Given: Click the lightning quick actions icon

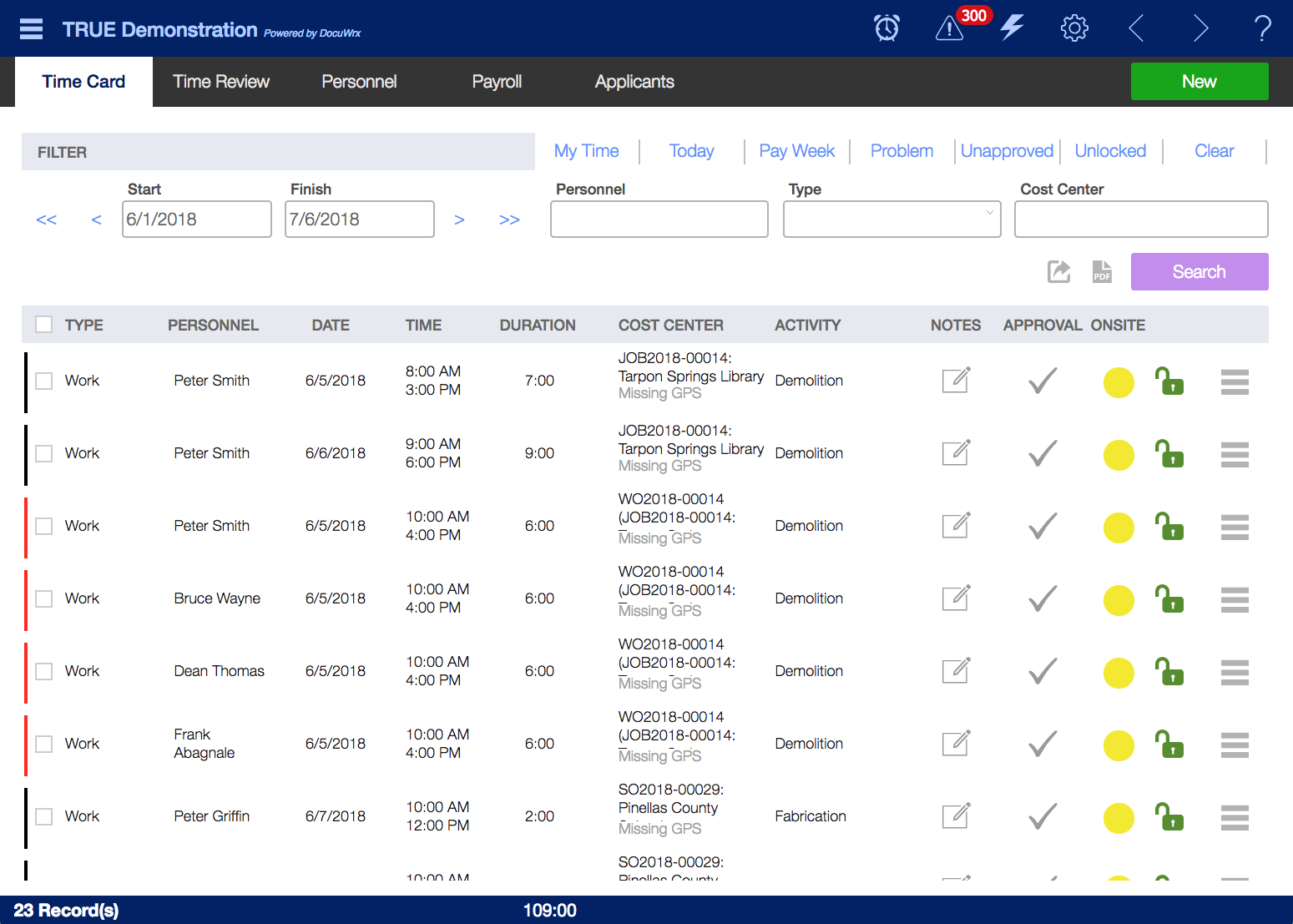Looking at the screenshot, I should [1012, 28].
